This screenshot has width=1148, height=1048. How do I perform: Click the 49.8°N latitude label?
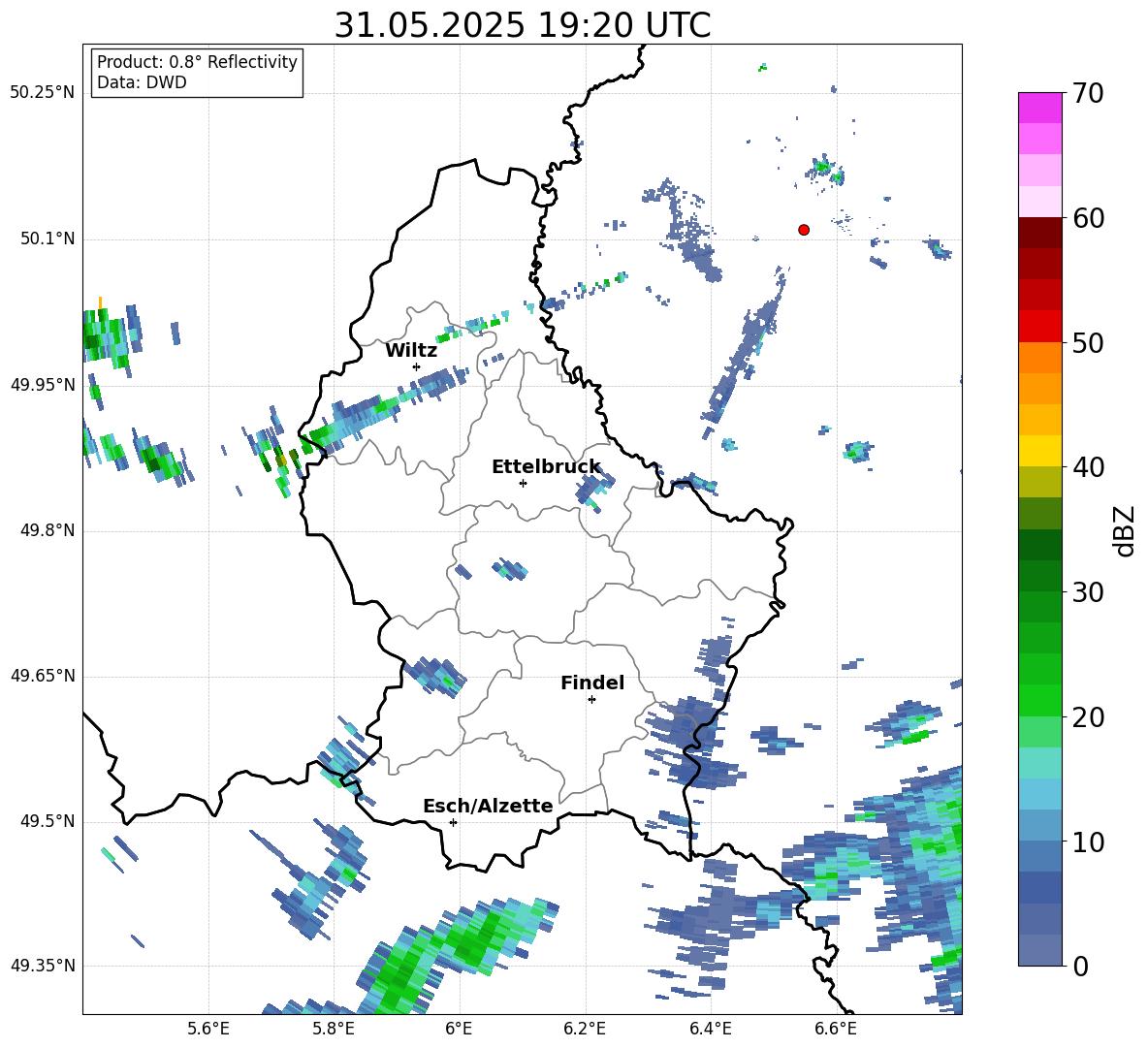point(48,530)
